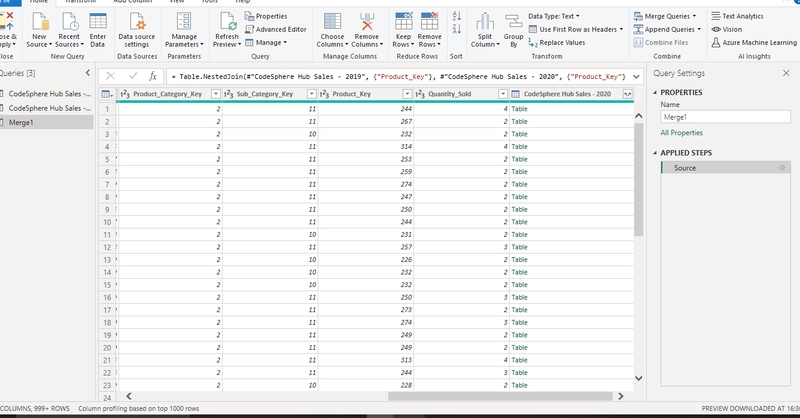Click Text Analytics
The image size is (800, 418).
click(x=737, y=16)
